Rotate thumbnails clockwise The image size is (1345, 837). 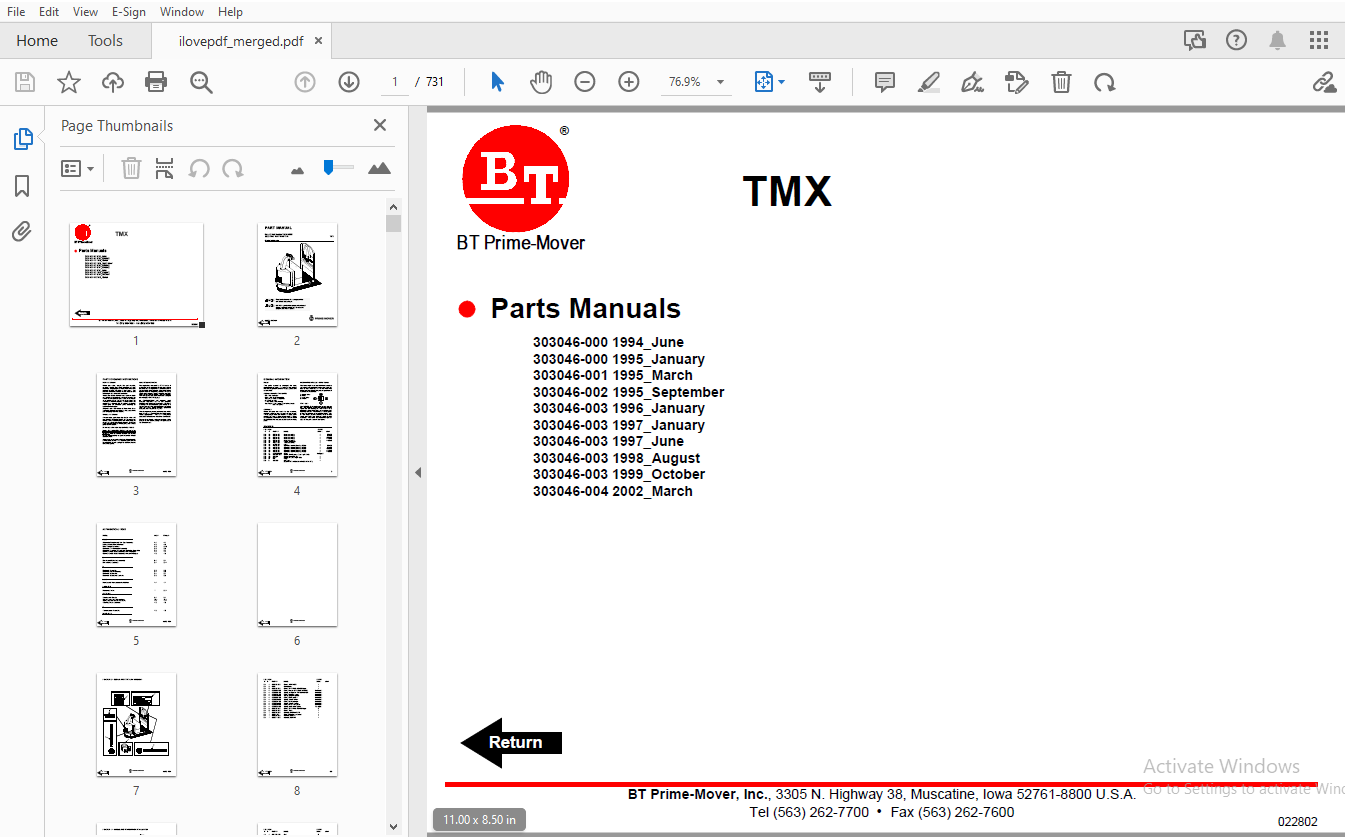(x=233, y=168)
